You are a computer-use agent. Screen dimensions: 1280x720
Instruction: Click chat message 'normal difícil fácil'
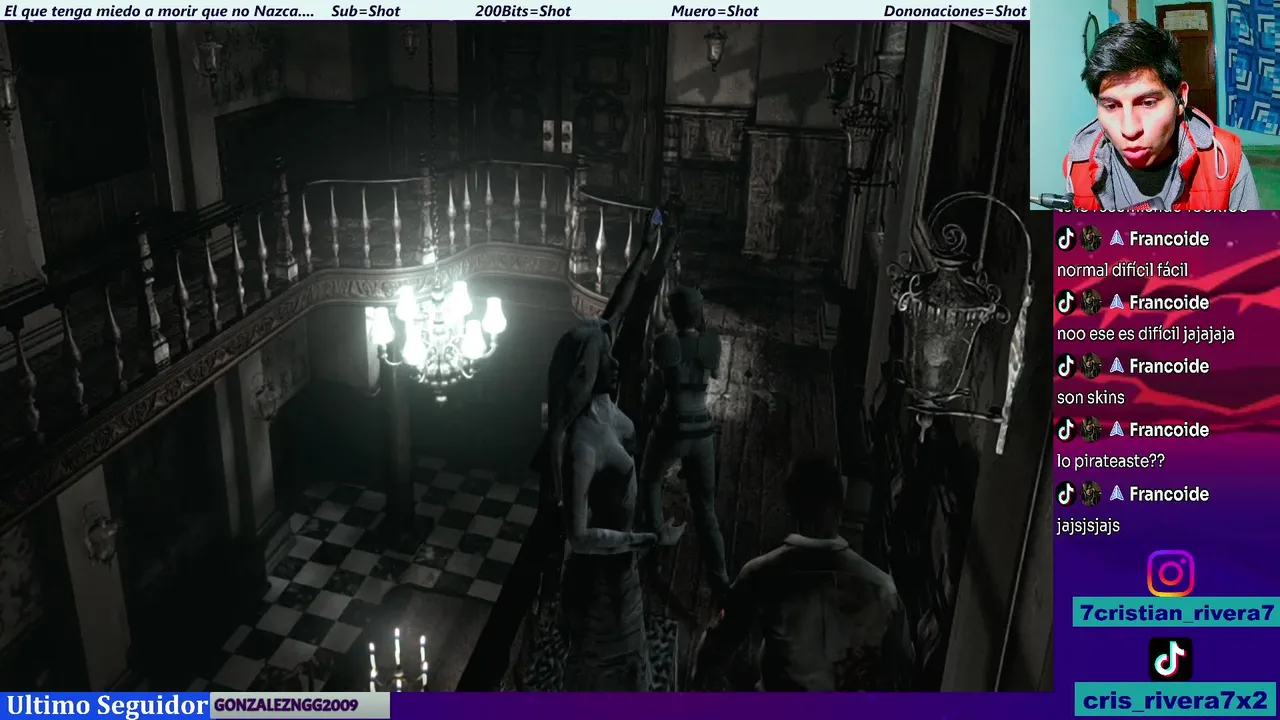point(1122,271)
